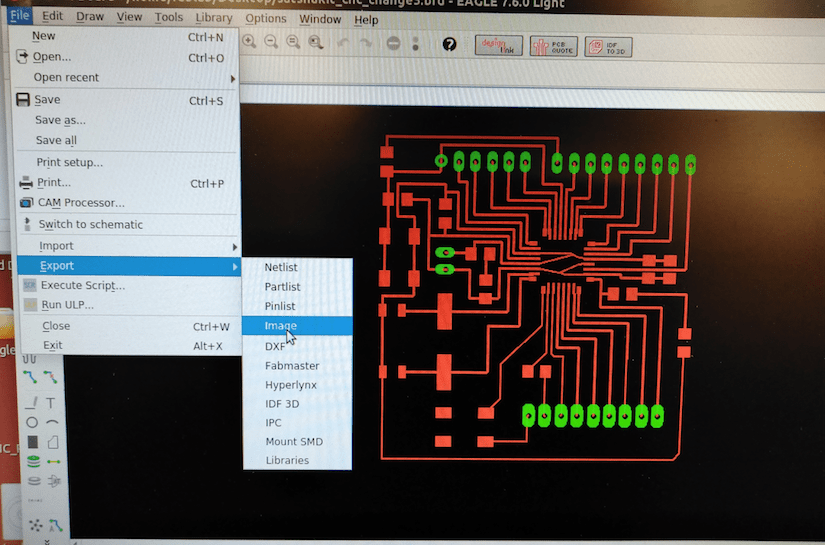Click the Zoom in magnifier icon

pos(249,42)
